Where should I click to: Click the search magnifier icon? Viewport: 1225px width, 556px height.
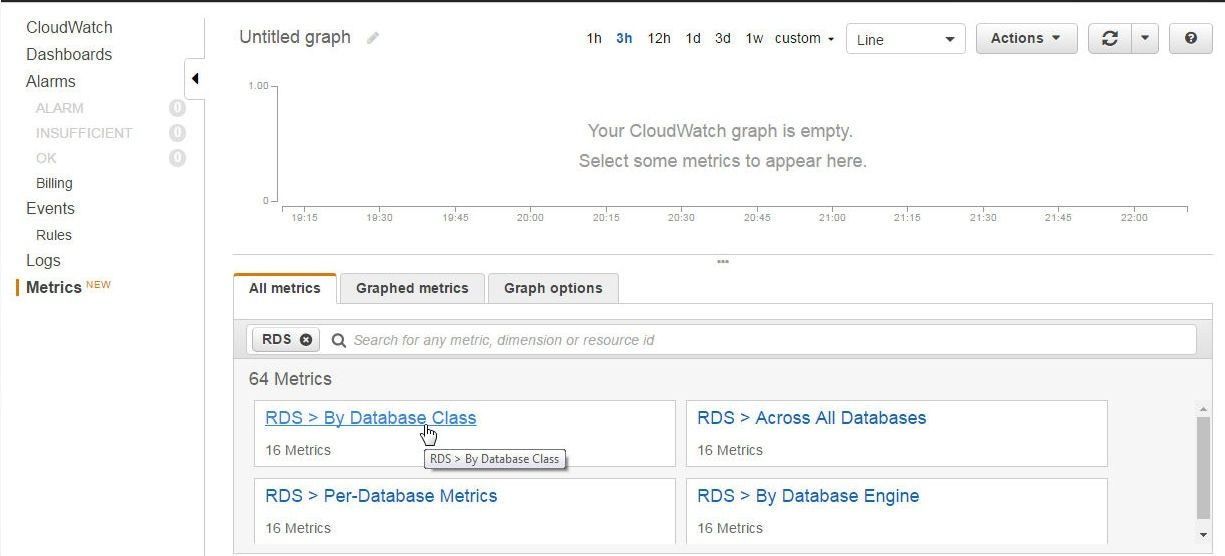tap(339, 340)
